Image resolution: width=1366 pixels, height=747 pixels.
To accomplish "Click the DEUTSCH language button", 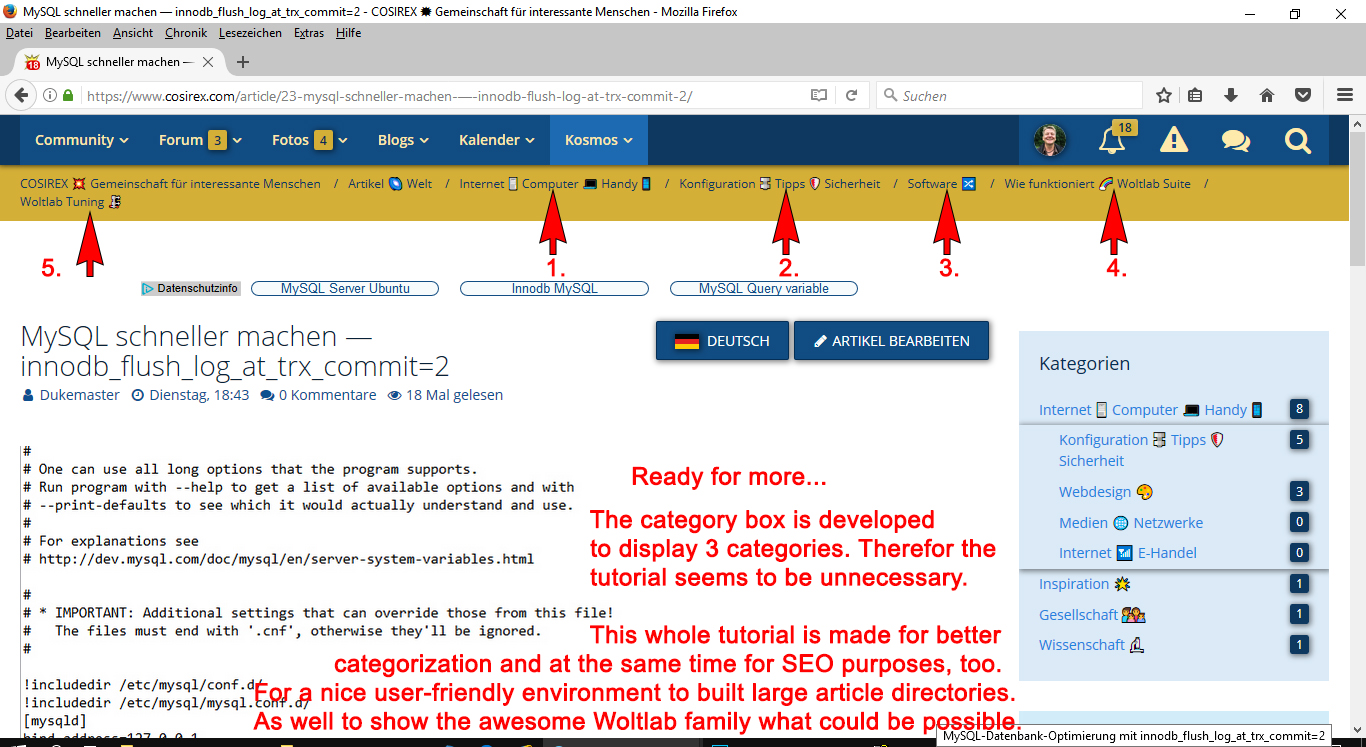I will [722, 341].
